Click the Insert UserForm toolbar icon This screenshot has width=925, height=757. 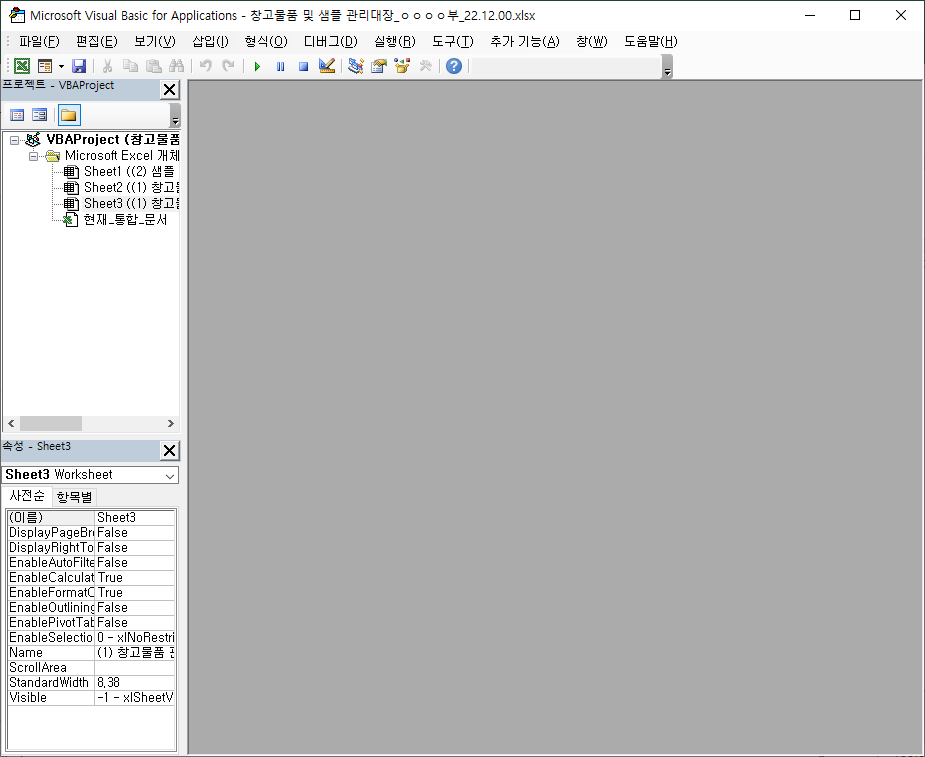[x=45, y=66]
